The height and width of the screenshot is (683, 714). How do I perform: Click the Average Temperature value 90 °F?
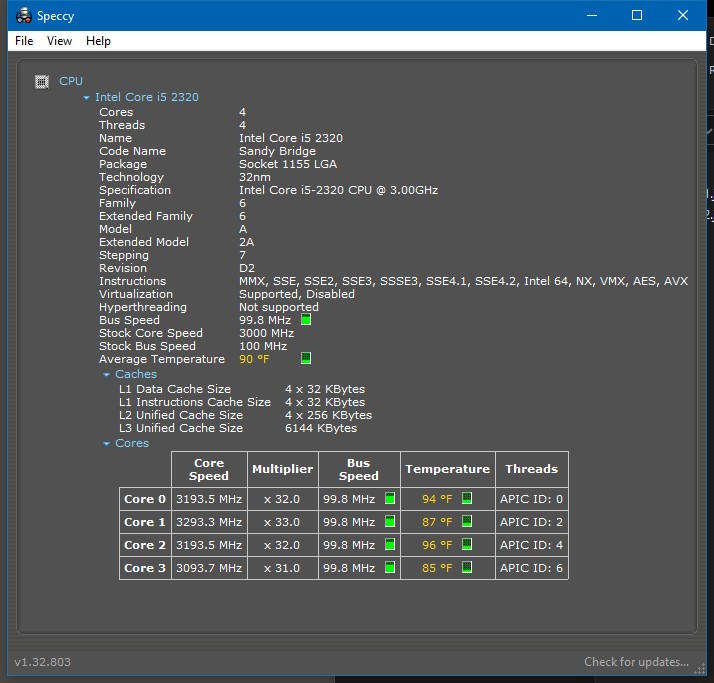[254, 359]
